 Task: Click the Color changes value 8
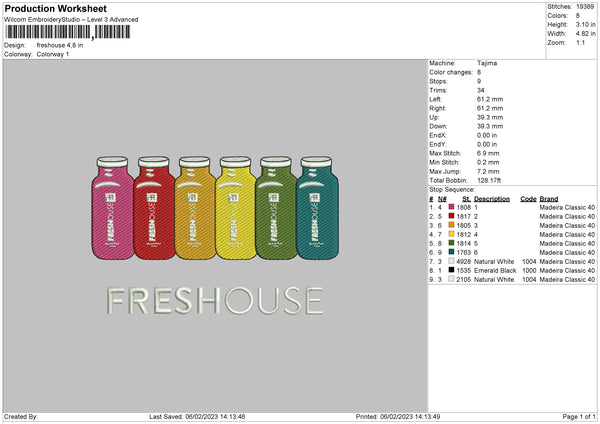click(479, 72)
